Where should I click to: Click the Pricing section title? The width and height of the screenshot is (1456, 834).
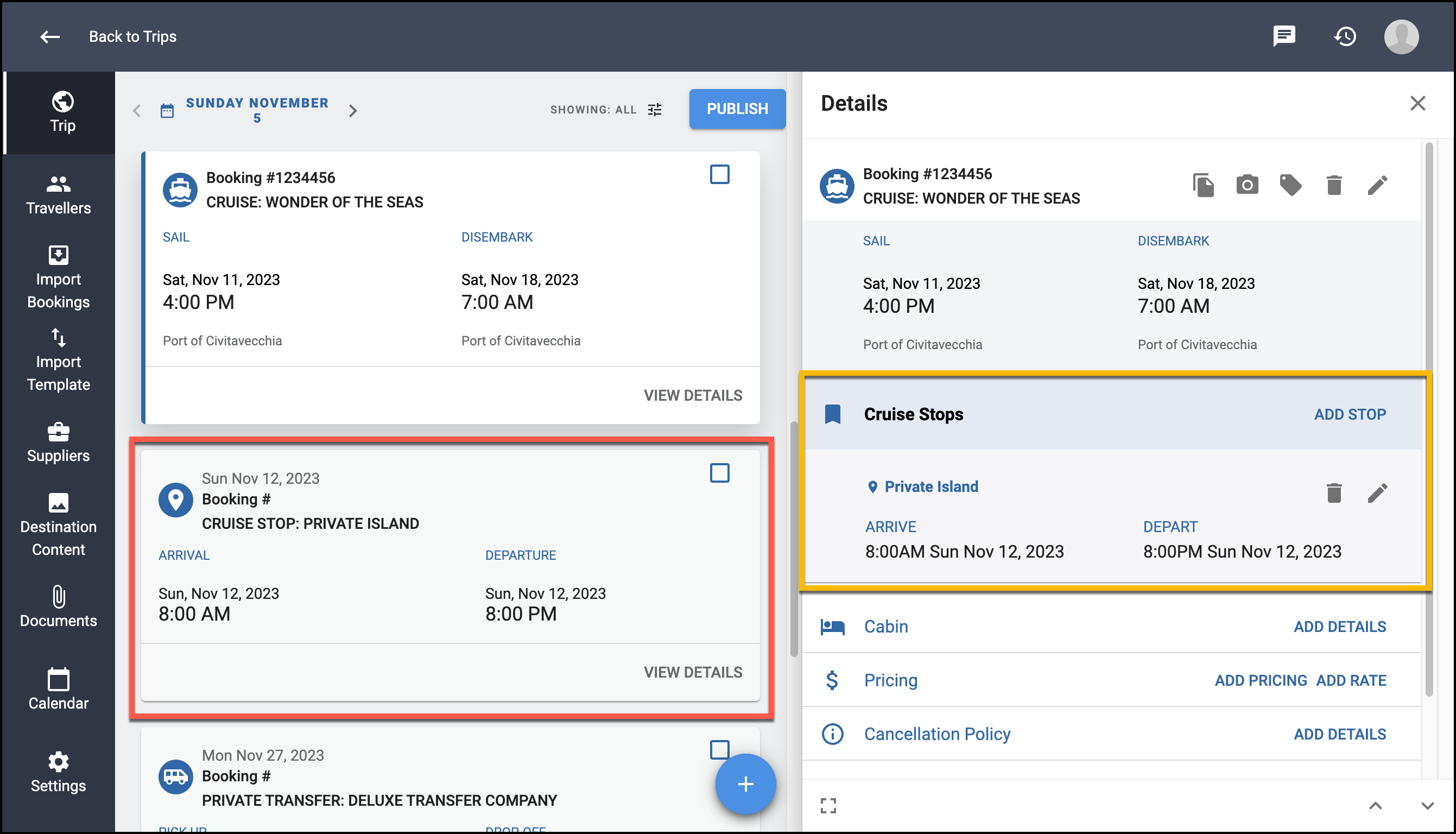(890, 680)
